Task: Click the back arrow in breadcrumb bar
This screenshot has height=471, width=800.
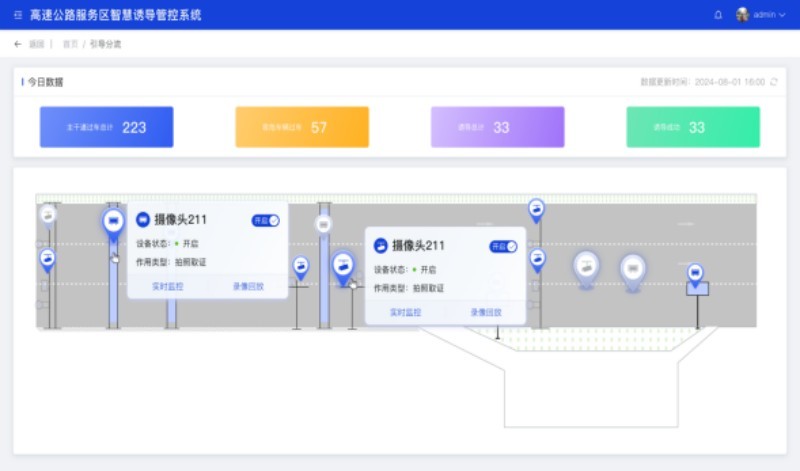Action: pos(18,44)
